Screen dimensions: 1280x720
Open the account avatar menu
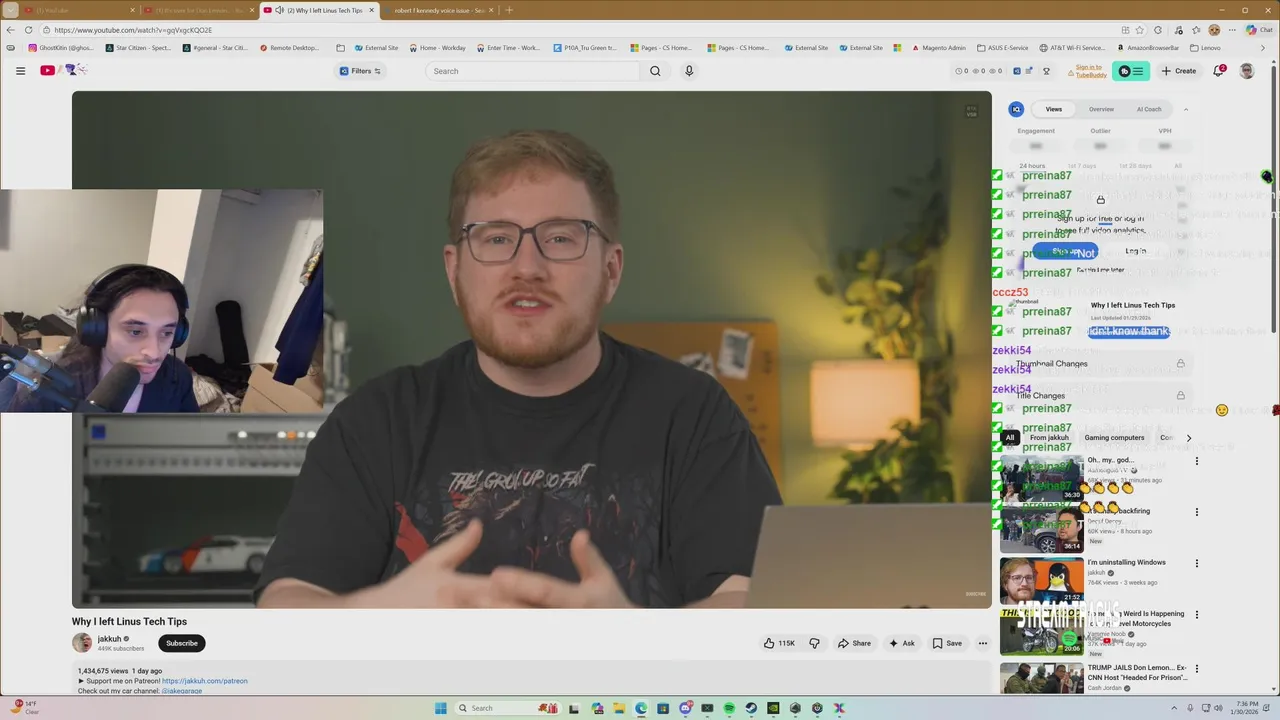[1247, 71]
